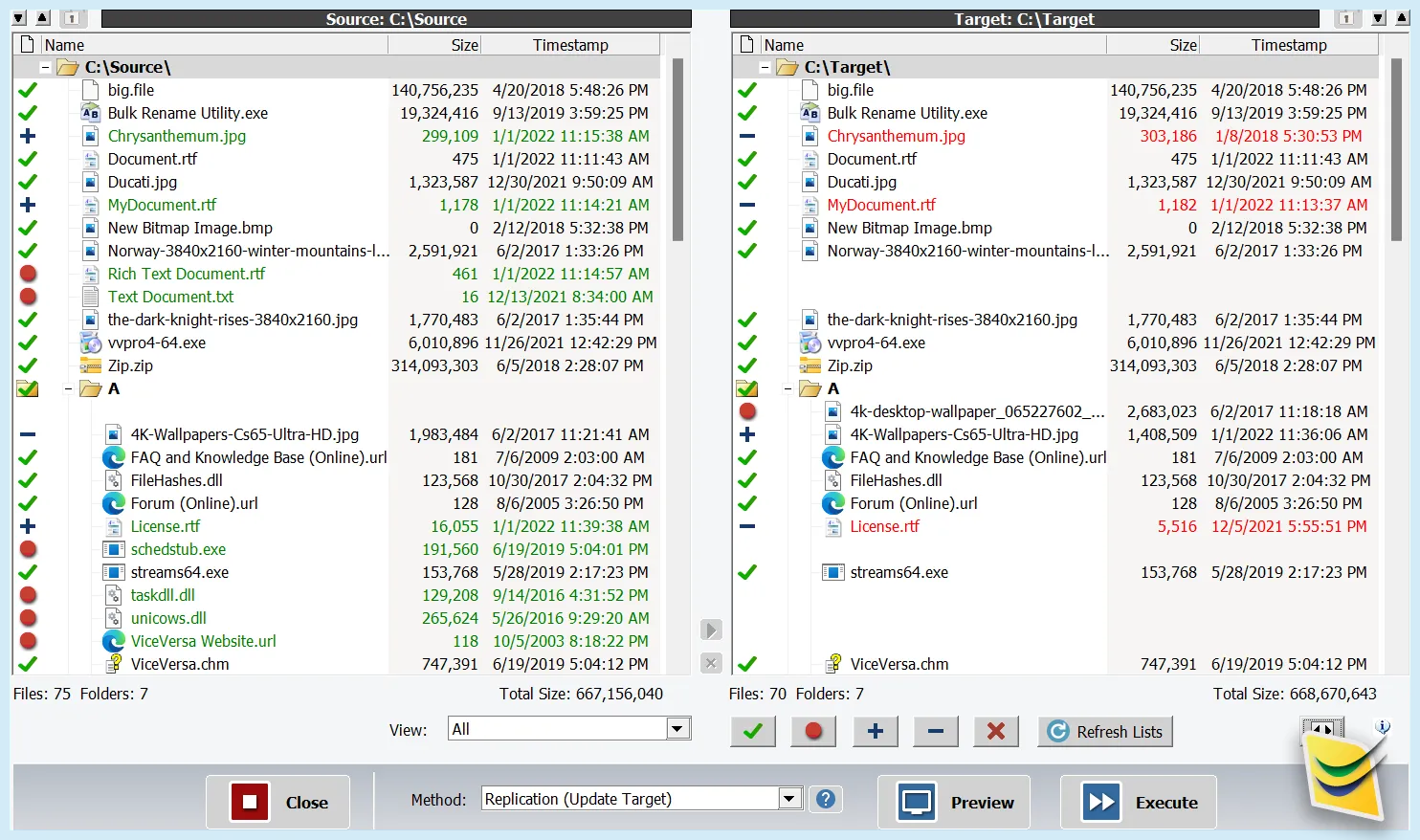Click the Refresh Lists button
Image resolution: width=1420 pixels, height=840 pixels.
point(1105,732)
